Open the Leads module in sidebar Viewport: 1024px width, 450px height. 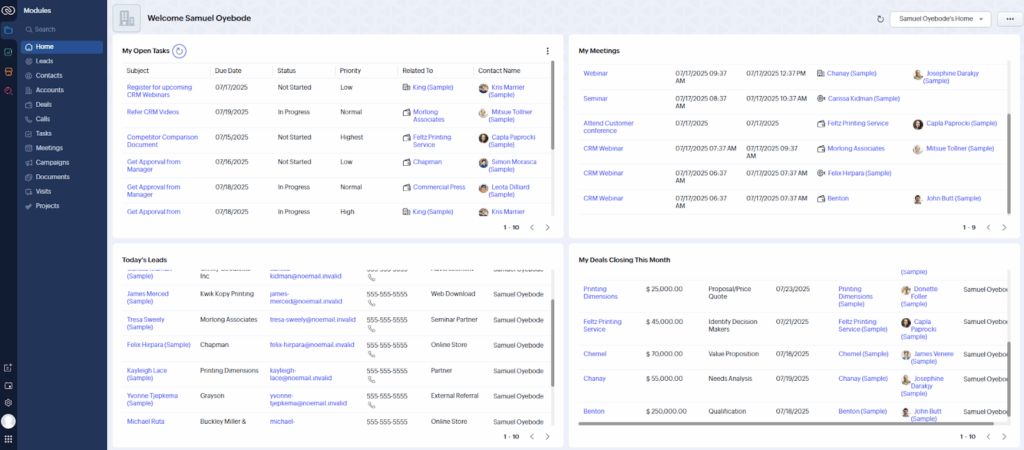44,61
